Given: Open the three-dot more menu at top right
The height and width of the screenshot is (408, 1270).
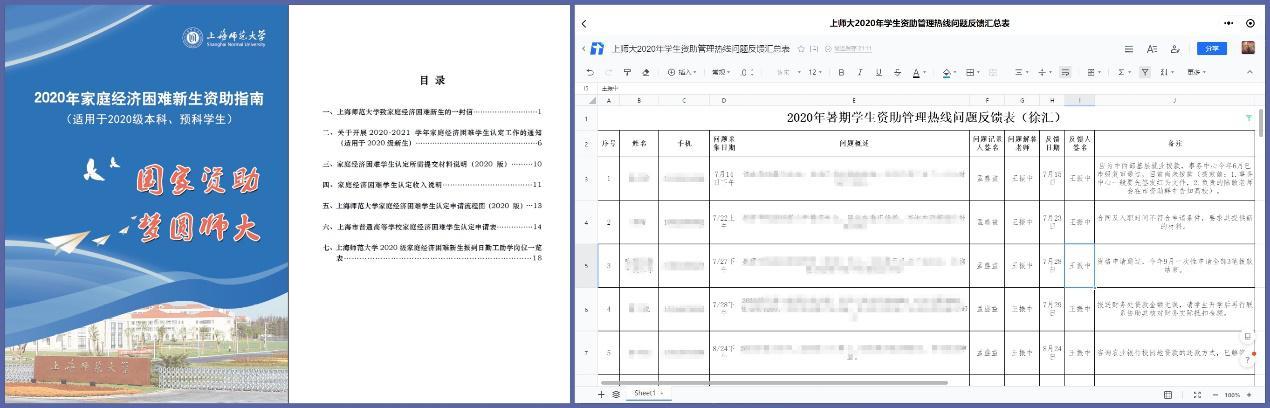Looking at the screenshot, I should click(x=1229, y=23).
